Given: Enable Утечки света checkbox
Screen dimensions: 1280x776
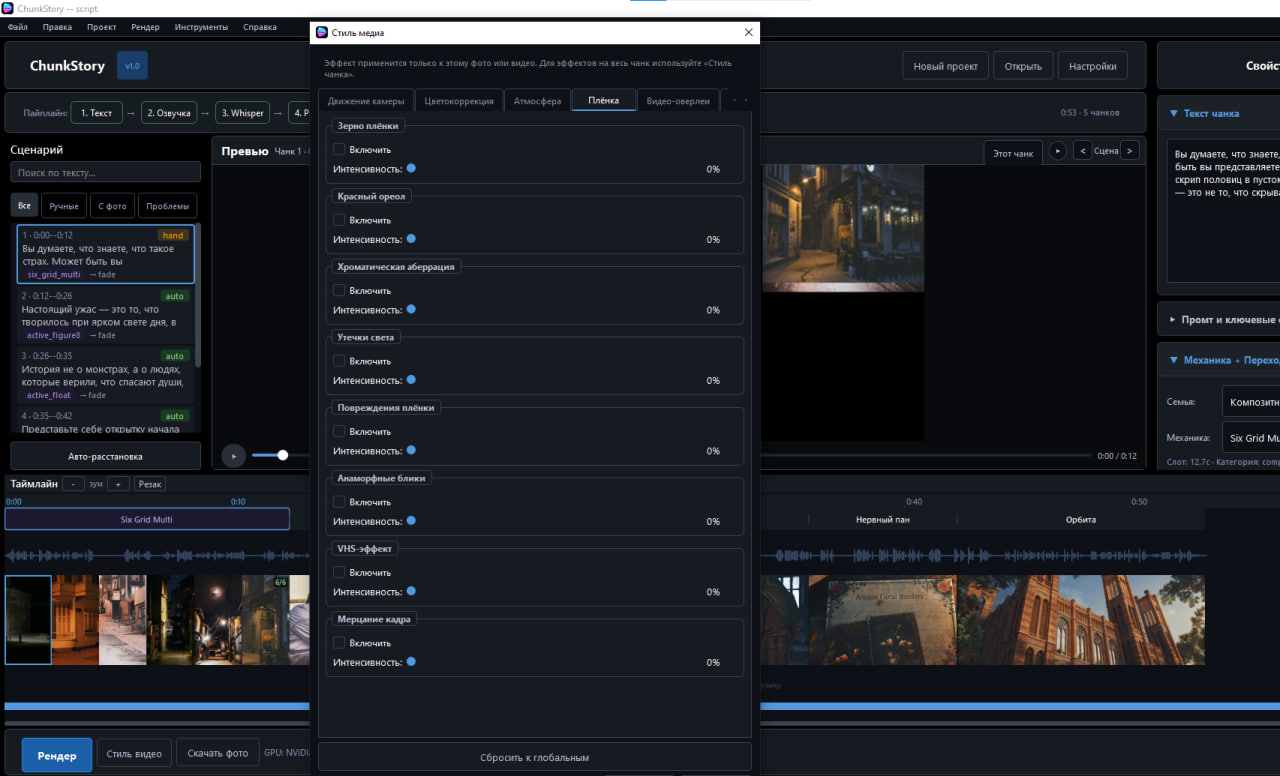Looking at the screenshot, I should (x=339, y=361).
